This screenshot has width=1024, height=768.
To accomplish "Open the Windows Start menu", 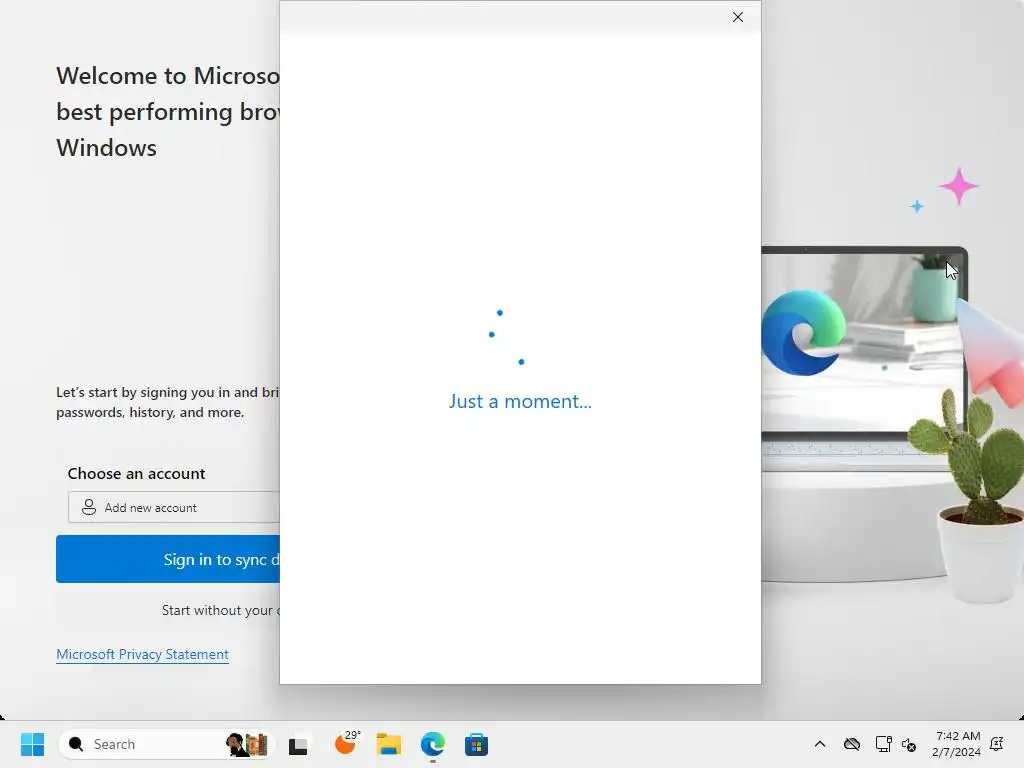I will click(33, 744).
